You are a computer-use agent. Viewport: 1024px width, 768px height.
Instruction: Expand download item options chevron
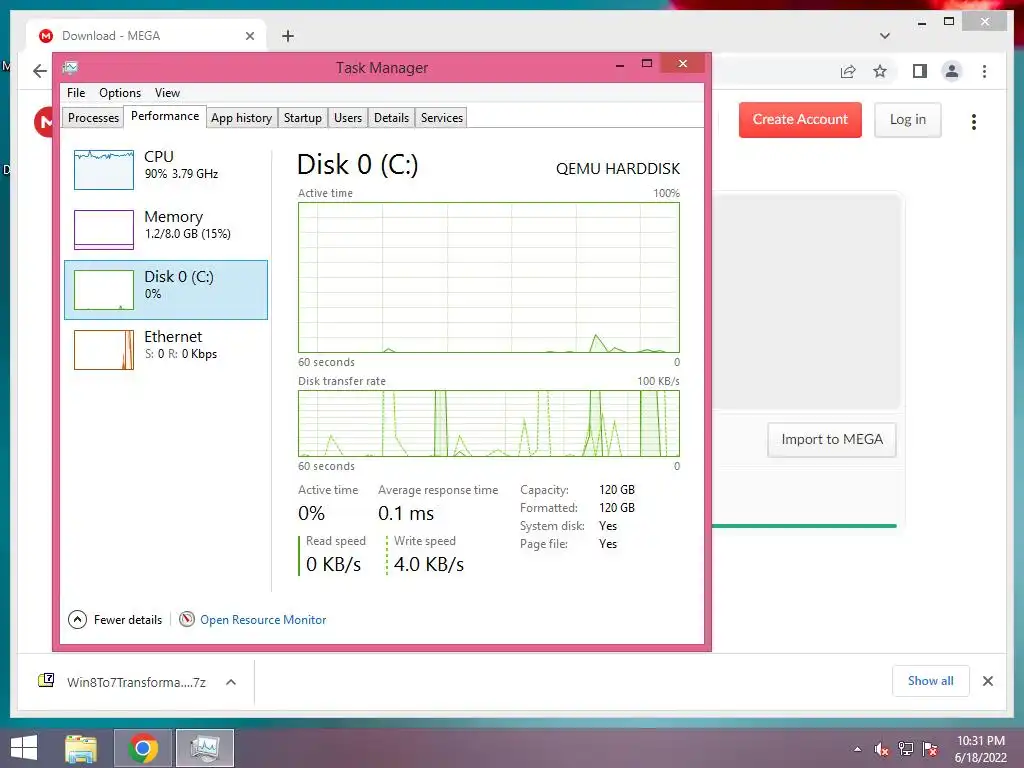(x=231, y=682)
